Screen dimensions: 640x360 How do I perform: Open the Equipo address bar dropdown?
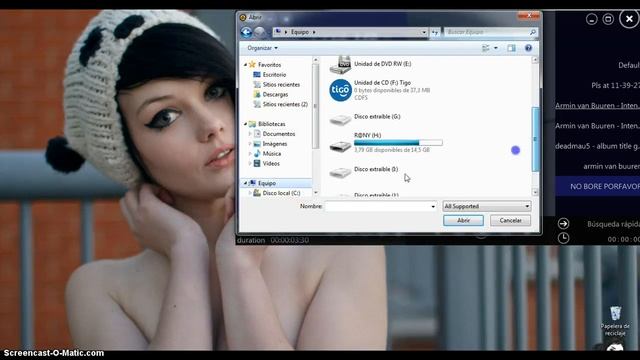point(424,32)
